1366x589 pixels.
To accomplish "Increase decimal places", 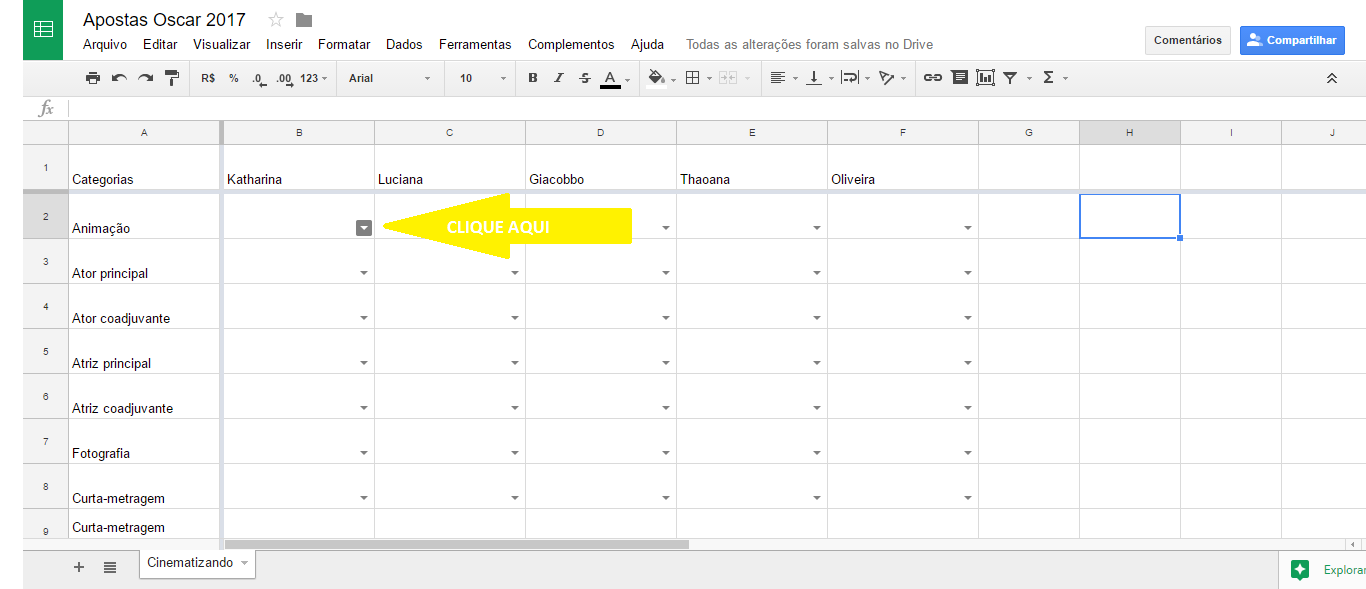I will 284,78.
